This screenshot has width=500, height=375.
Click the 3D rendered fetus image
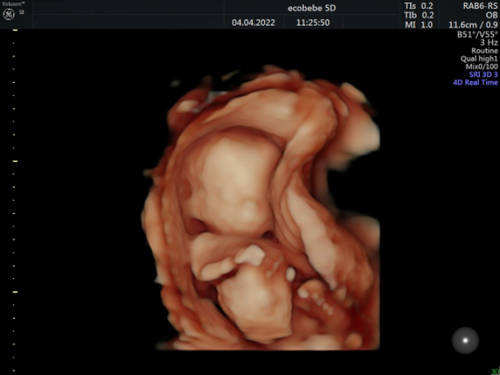[262, 208]
